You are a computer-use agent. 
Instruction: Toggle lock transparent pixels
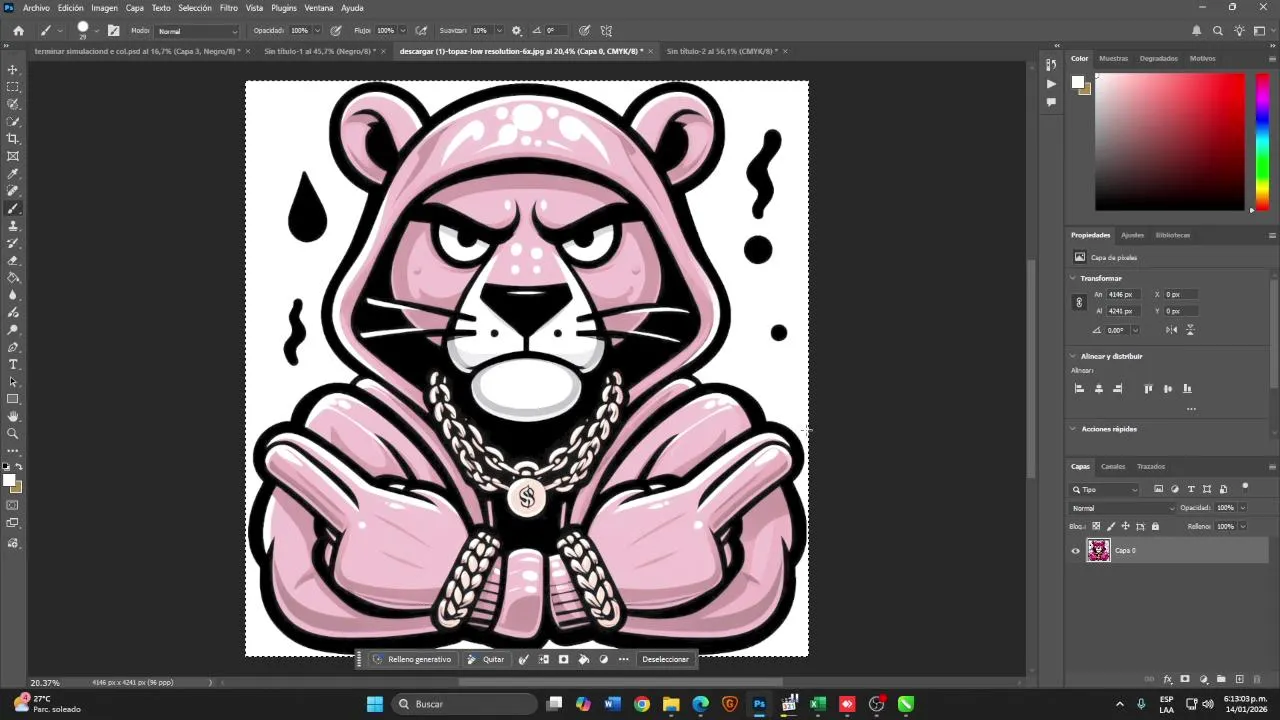(x=1096, y=526)
